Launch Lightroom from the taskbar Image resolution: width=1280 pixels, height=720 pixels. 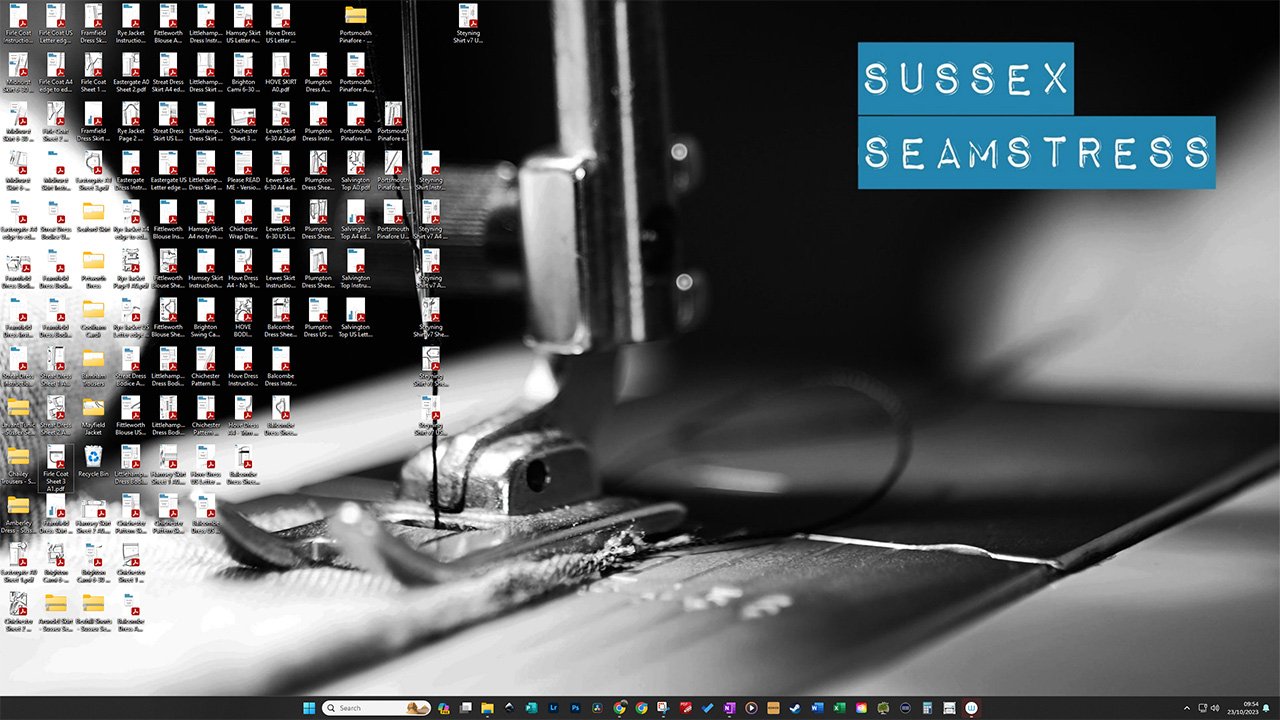coord(554,708)
